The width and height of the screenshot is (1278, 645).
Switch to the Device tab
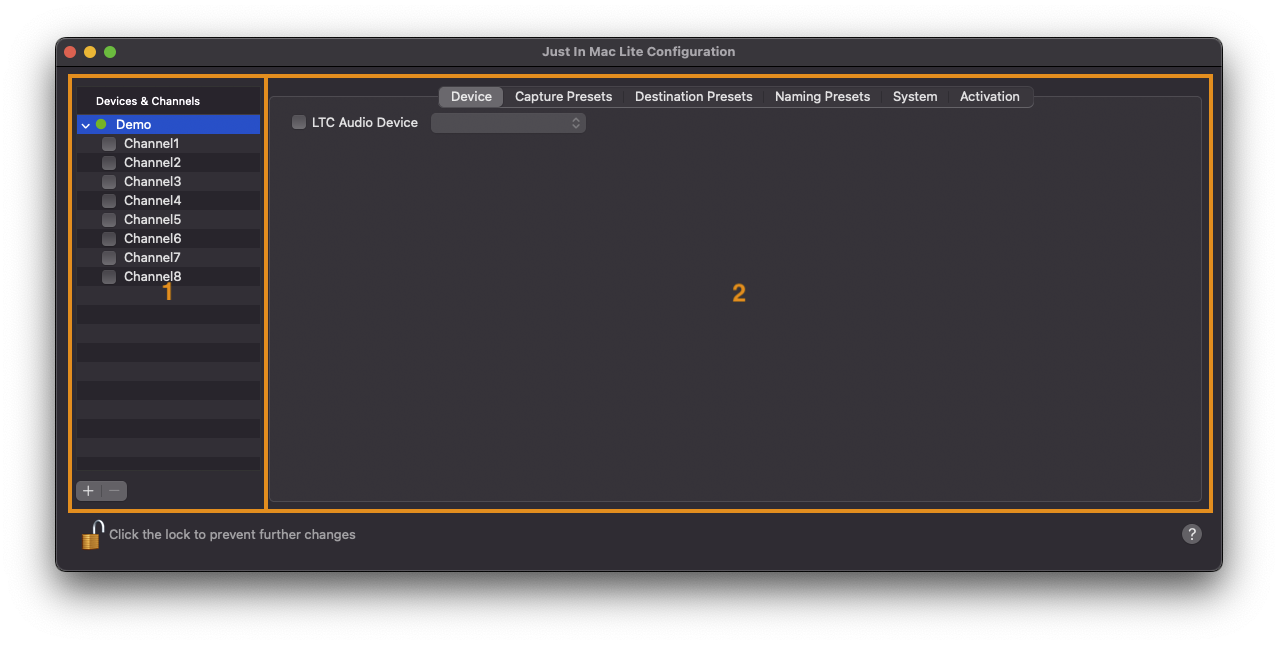[471, 96]
